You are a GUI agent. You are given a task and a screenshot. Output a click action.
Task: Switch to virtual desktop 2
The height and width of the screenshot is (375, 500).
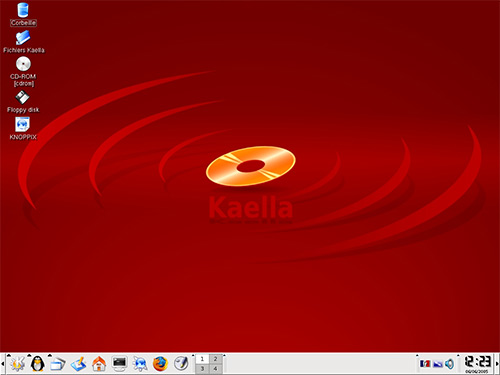click(216, 359)
